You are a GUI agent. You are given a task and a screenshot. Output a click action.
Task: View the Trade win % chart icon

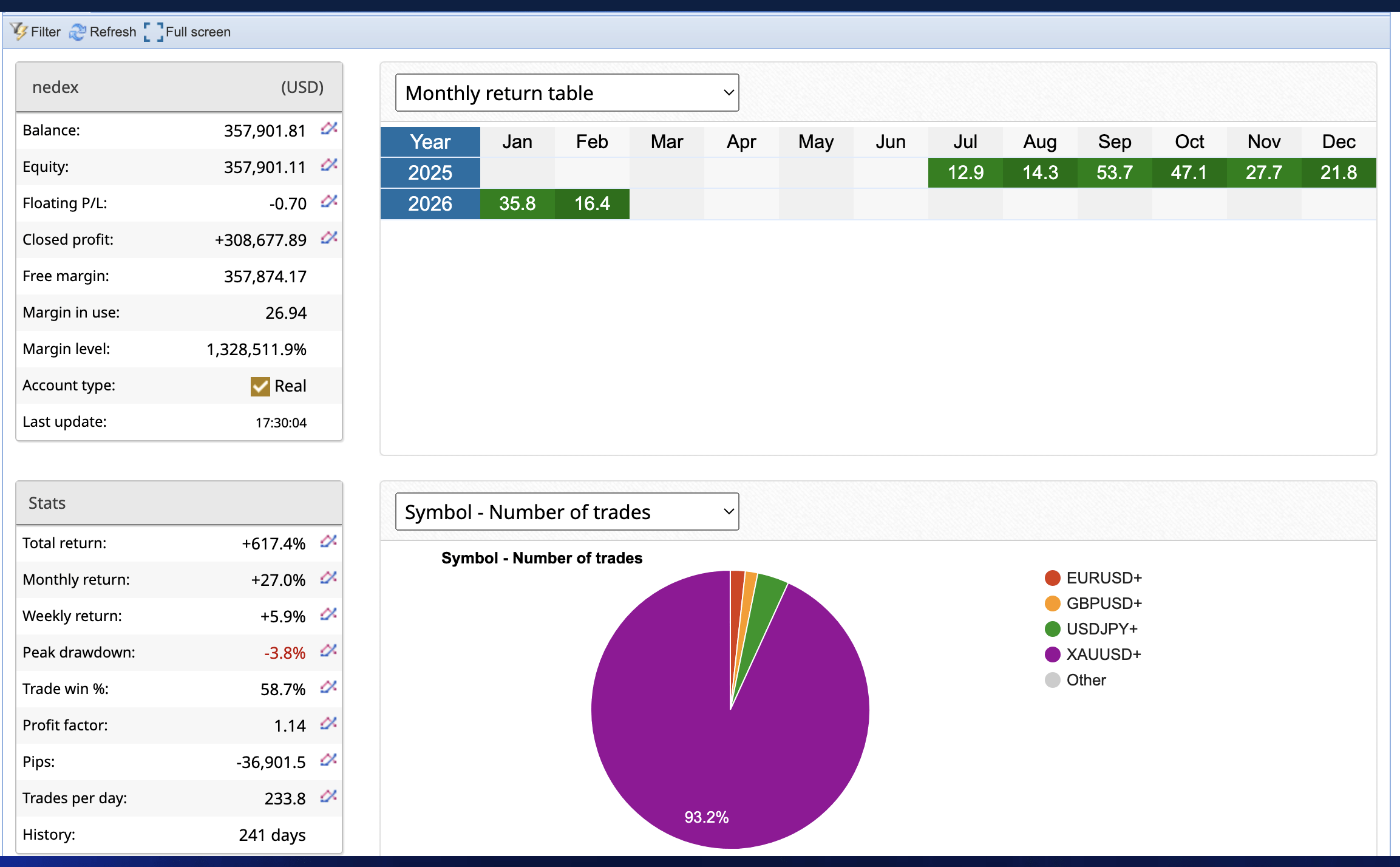(328, 688)
